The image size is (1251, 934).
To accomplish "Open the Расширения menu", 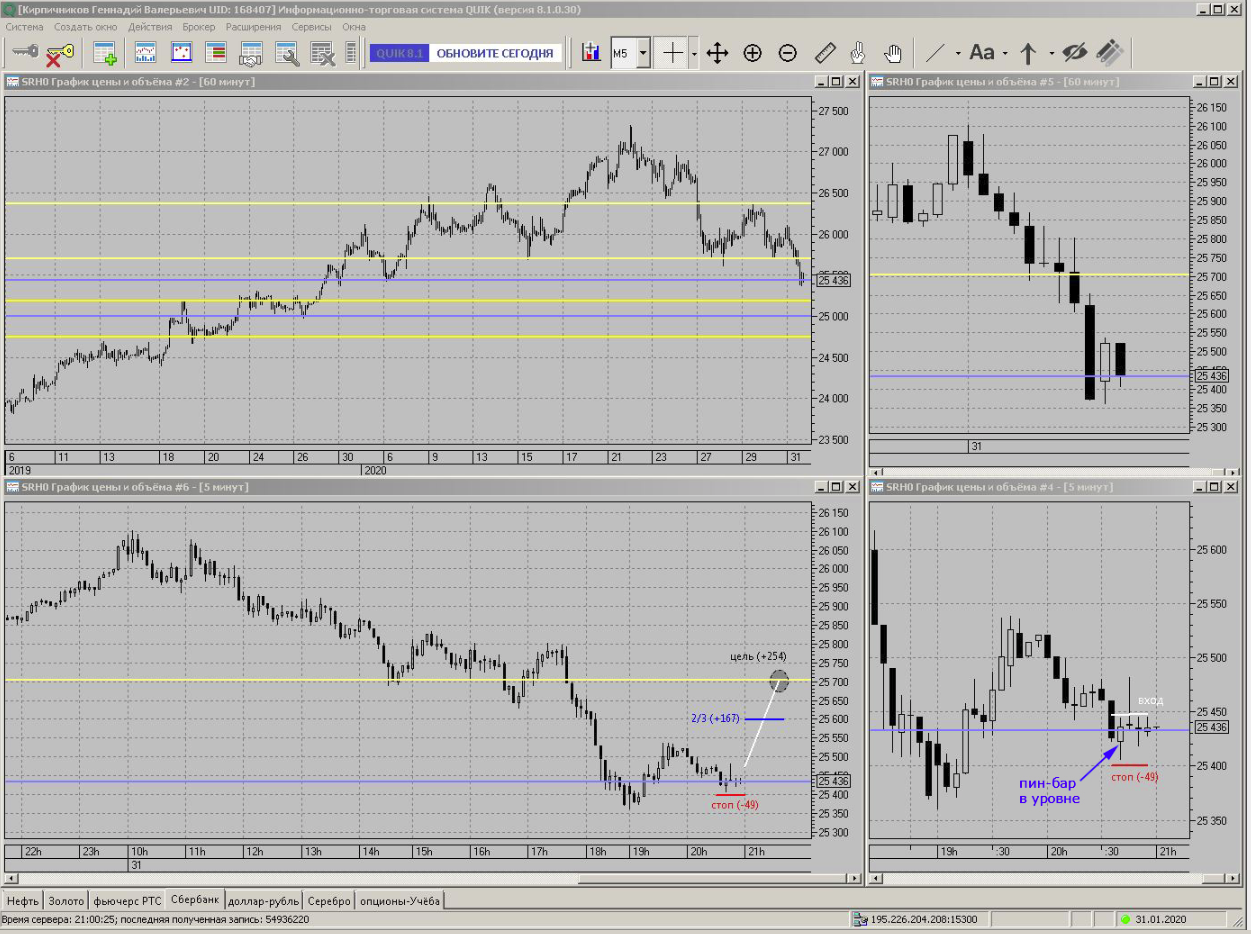I will 254,27.
